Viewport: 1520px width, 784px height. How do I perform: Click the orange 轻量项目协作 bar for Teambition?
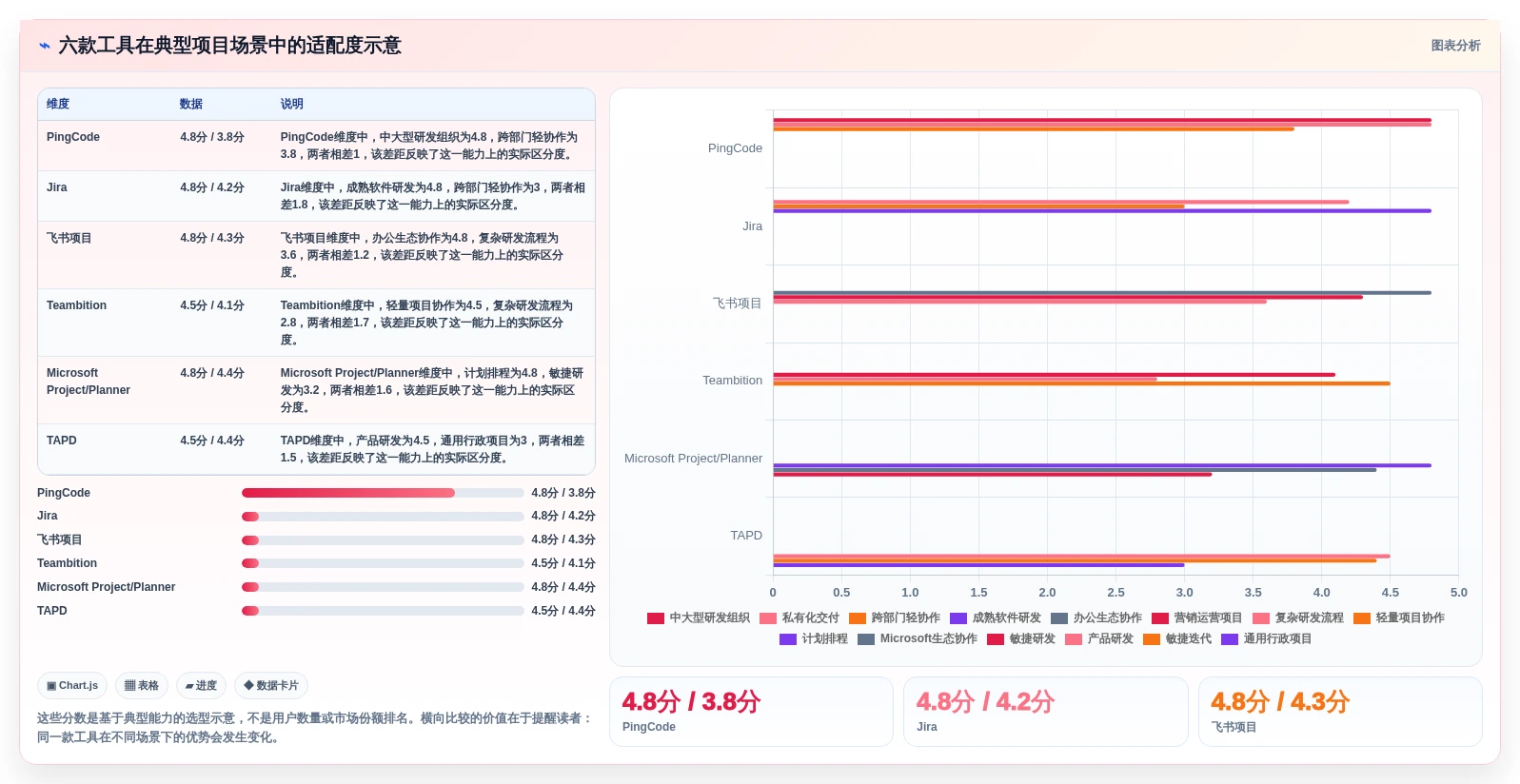pos(1081,383)
